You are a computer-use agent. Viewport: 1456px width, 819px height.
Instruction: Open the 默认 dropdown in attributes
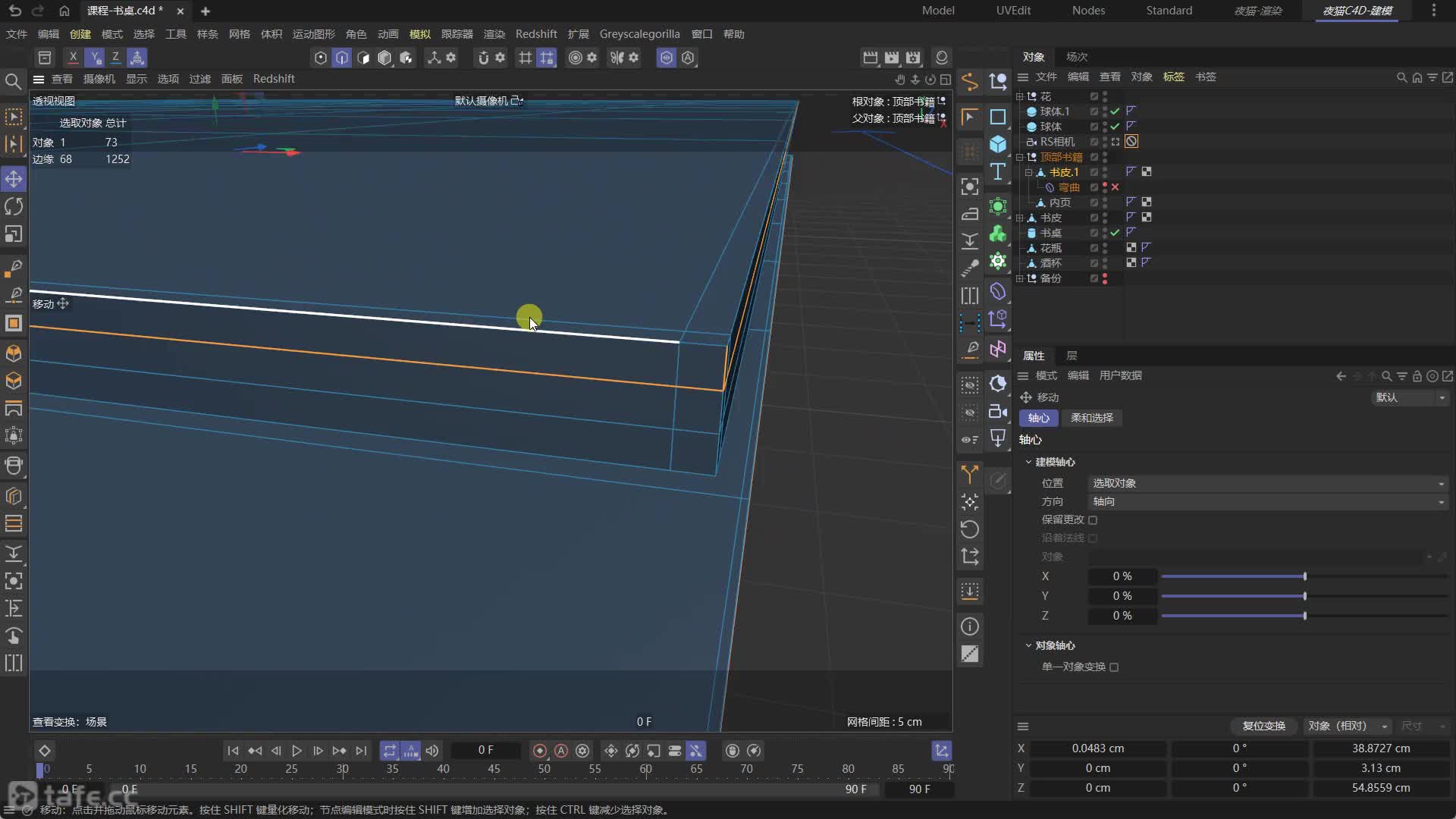[1410, 397]
